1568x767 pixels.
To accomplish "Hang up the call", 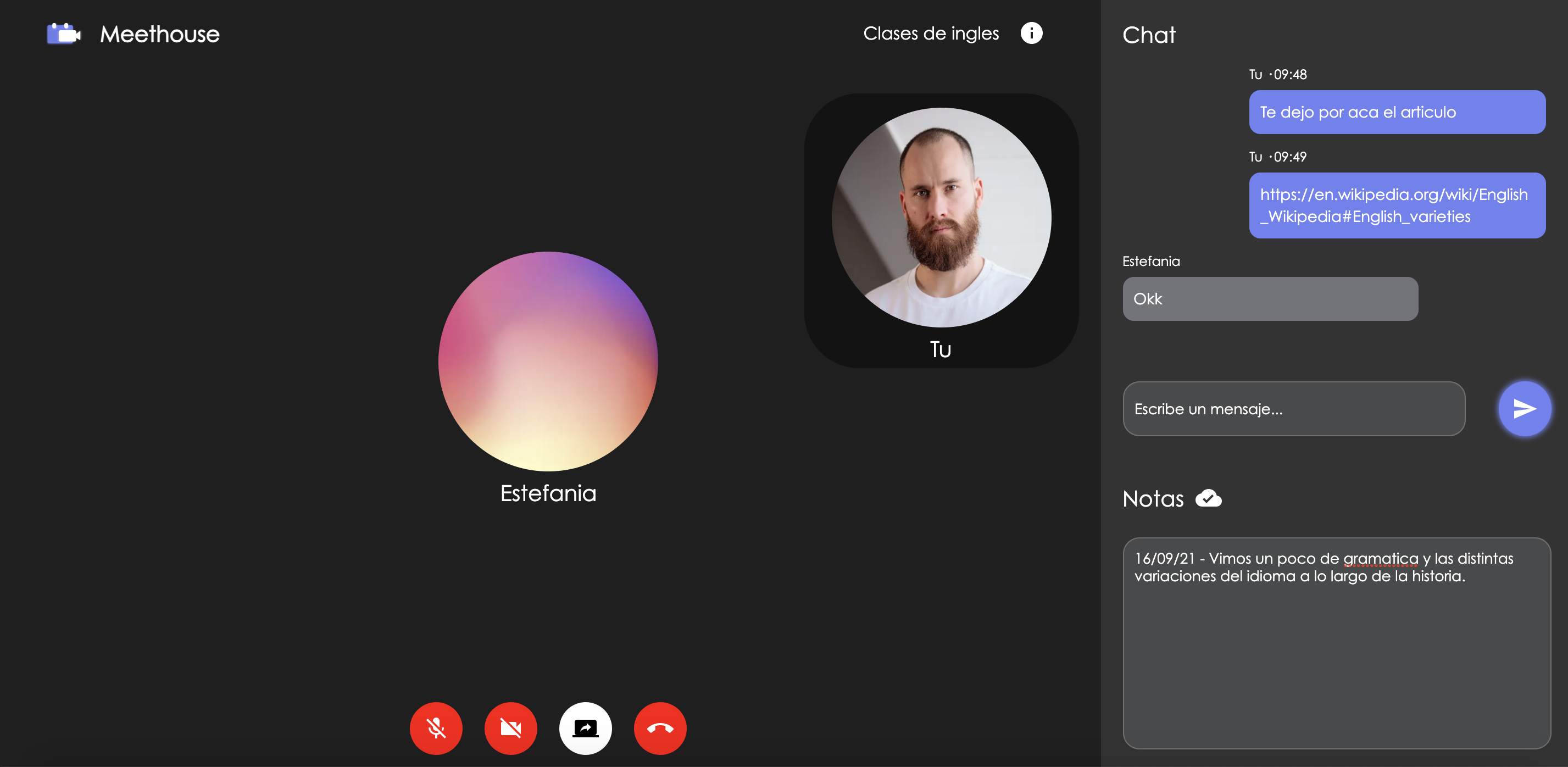I will tap(660, 728).
